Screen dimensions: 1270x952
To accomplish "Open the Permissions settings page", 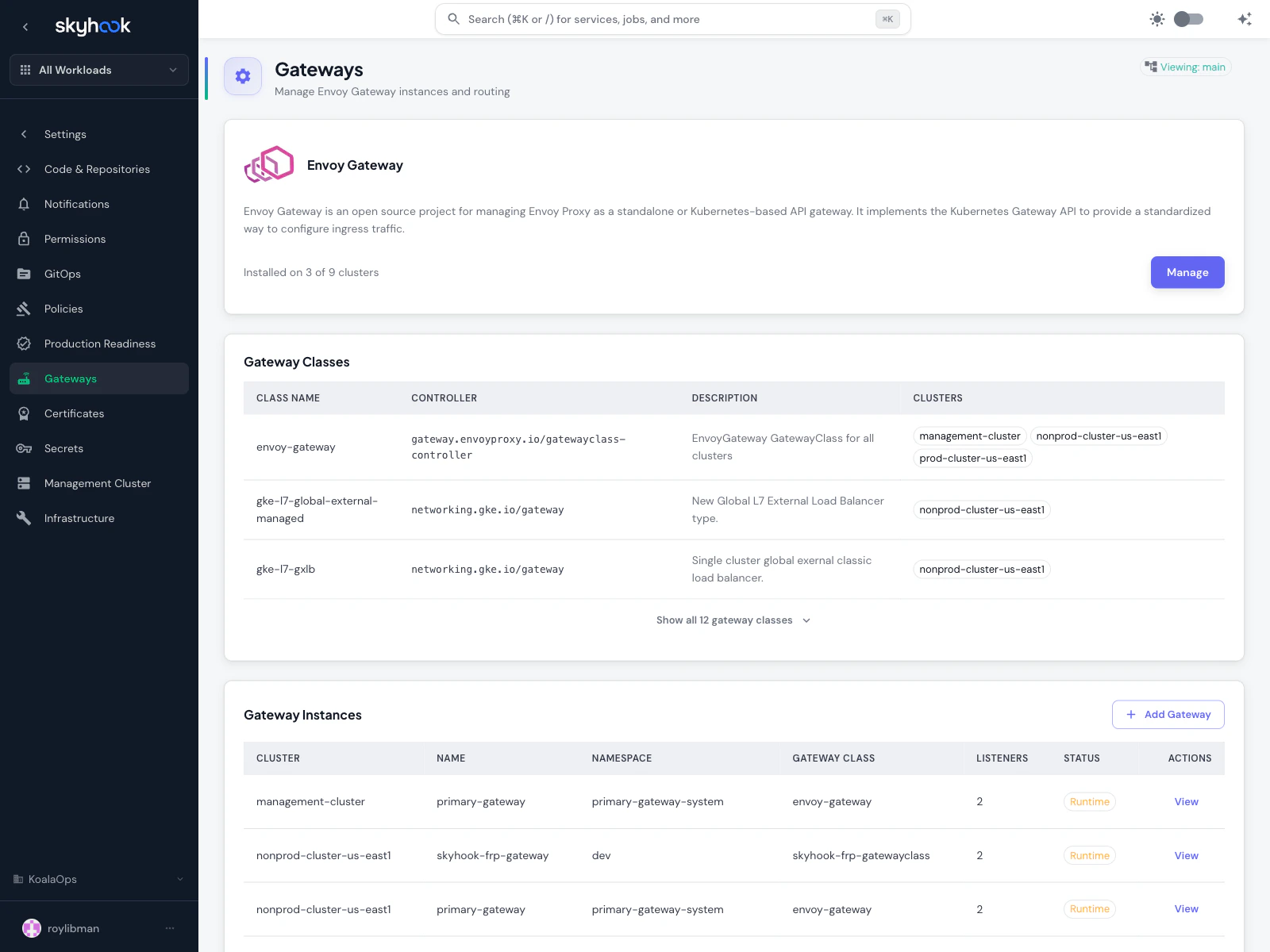I will point(99,239).
